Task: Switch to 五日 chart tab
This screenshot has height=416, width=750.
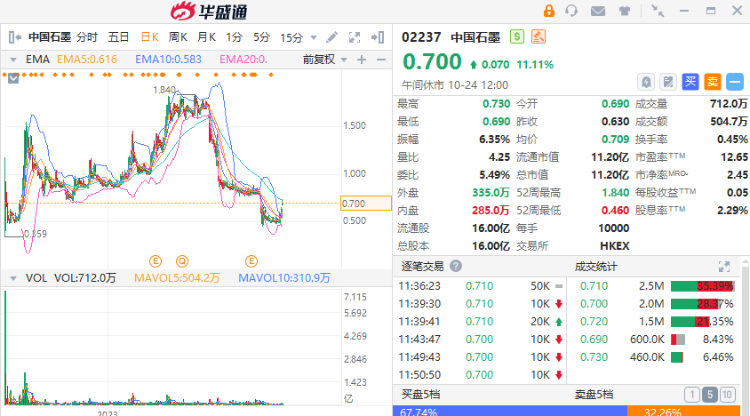Action: coord(119,37)
